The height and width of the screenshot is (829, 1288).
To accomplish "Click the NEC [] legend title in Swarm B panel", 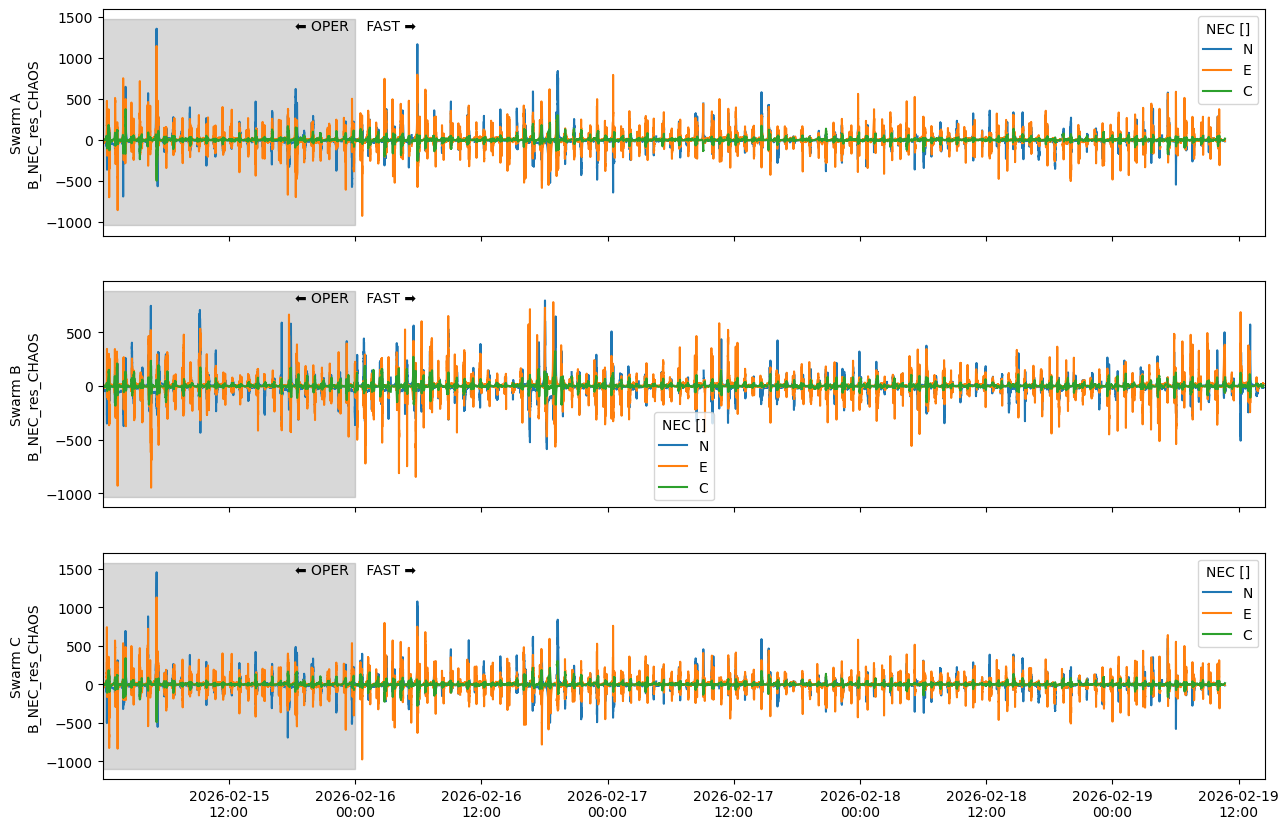I will (686, 425).
